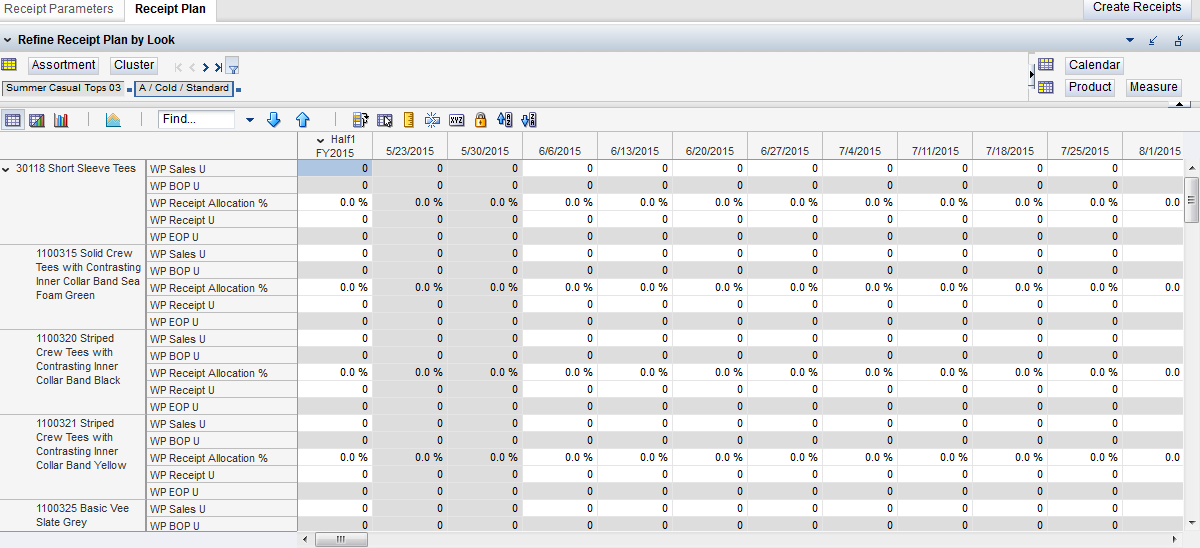Click the page-axis grid icon left of Assortment
This screenshot has width=1200, height=548.
(9, 65)
